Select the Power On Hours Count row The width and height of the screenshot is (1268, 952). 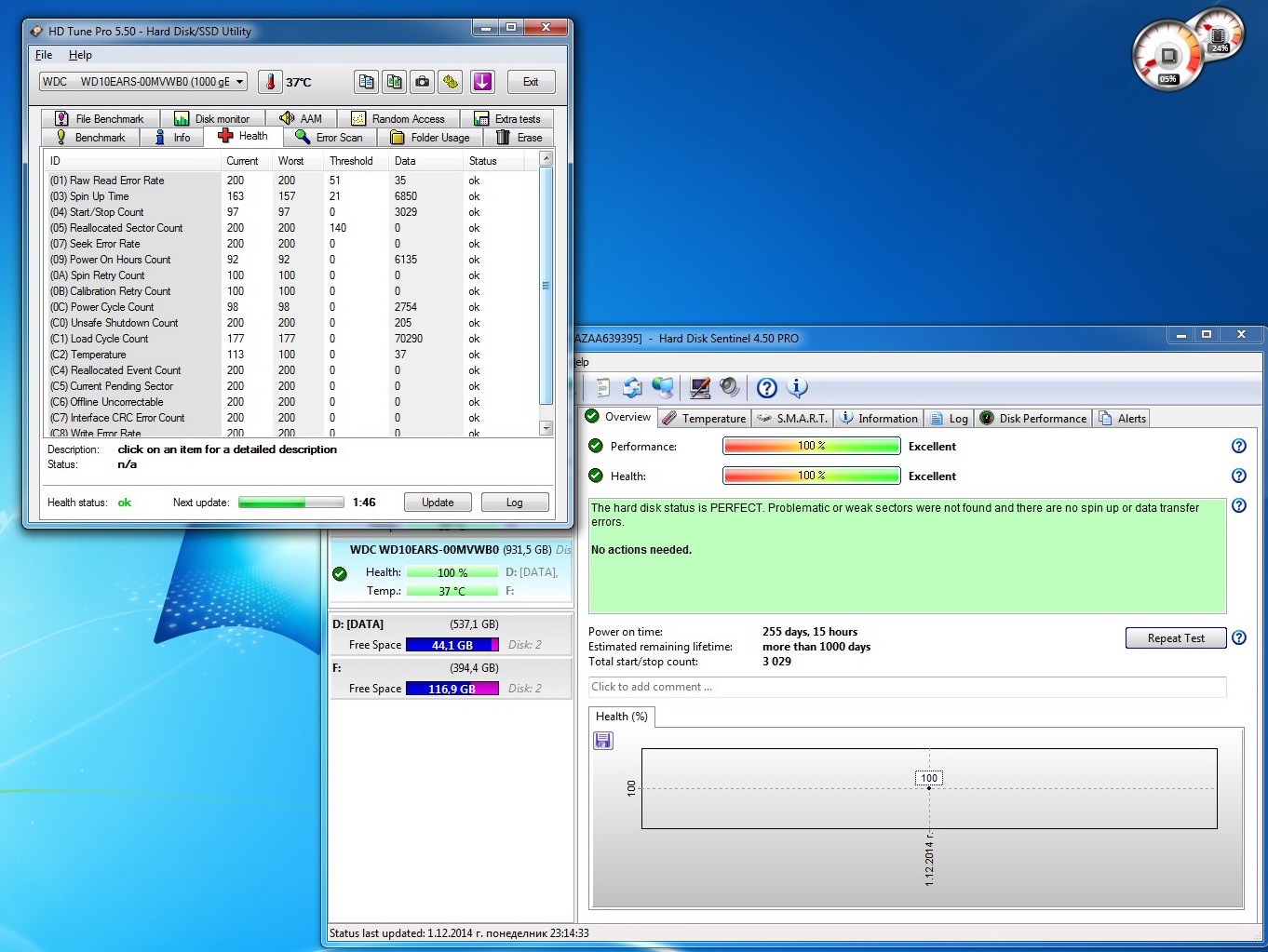pos(292,260)
